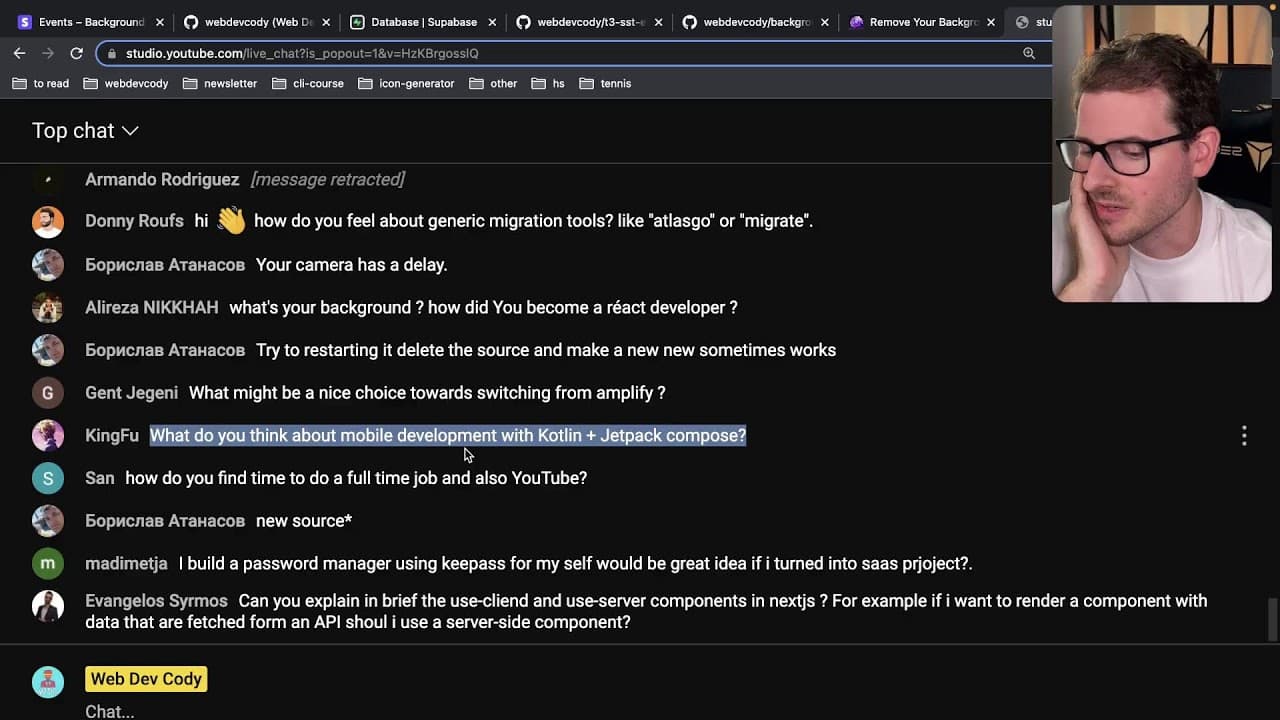This screenshot has height=720, width=1280.
Task: Close the Events – Background tab
Action: pos(159,22)
